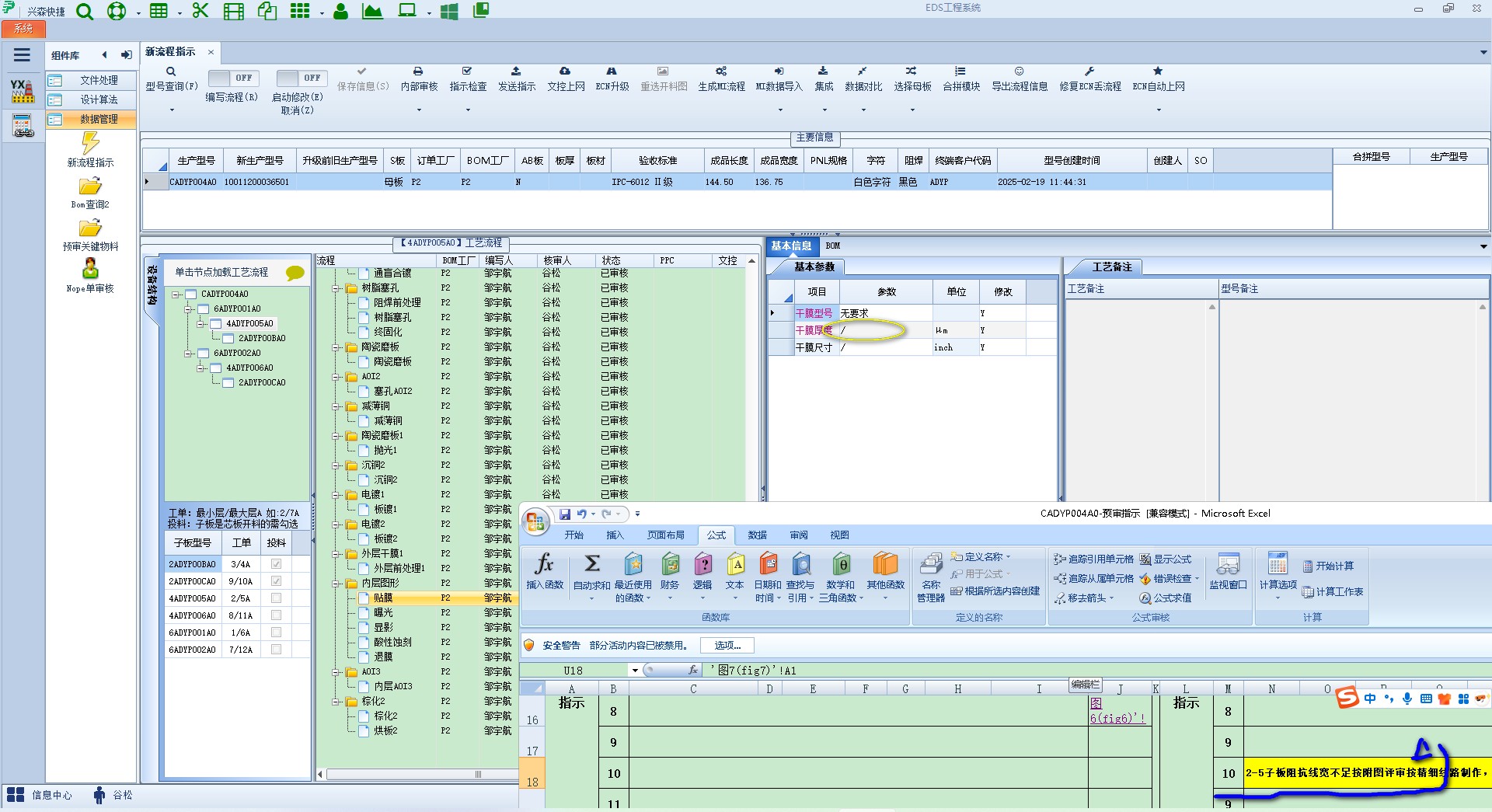Open Excel 页面布局 ribbon tab

tap(666, 535)
